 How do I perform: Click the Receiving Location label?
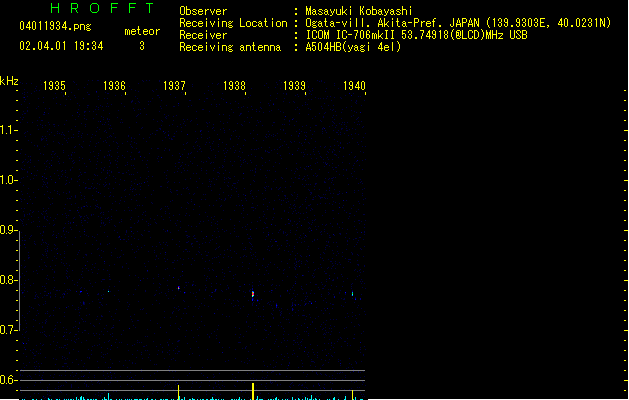tap(233, 23)
